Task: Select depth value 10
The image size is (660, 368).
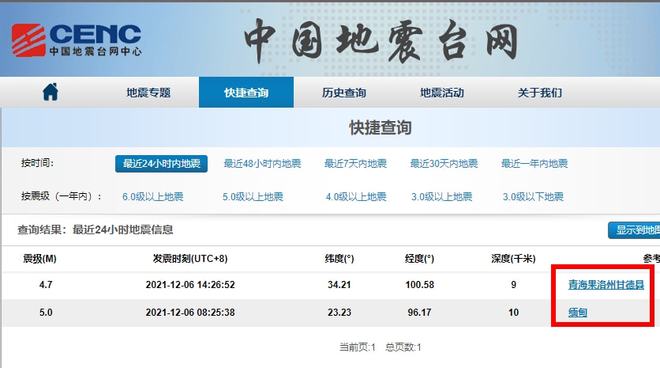Action: (x=514, y=312)
